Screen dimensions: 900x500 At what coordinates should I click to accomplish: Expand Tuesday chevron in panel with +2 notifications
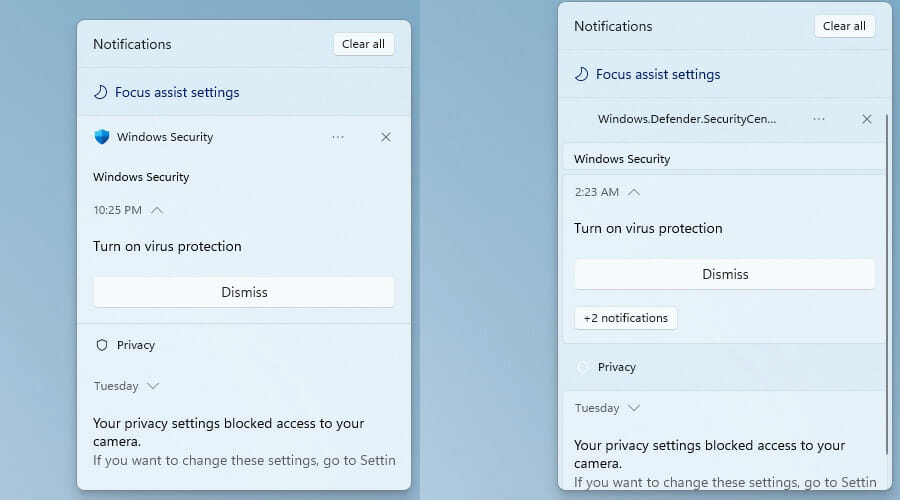(x=634, y=408)
